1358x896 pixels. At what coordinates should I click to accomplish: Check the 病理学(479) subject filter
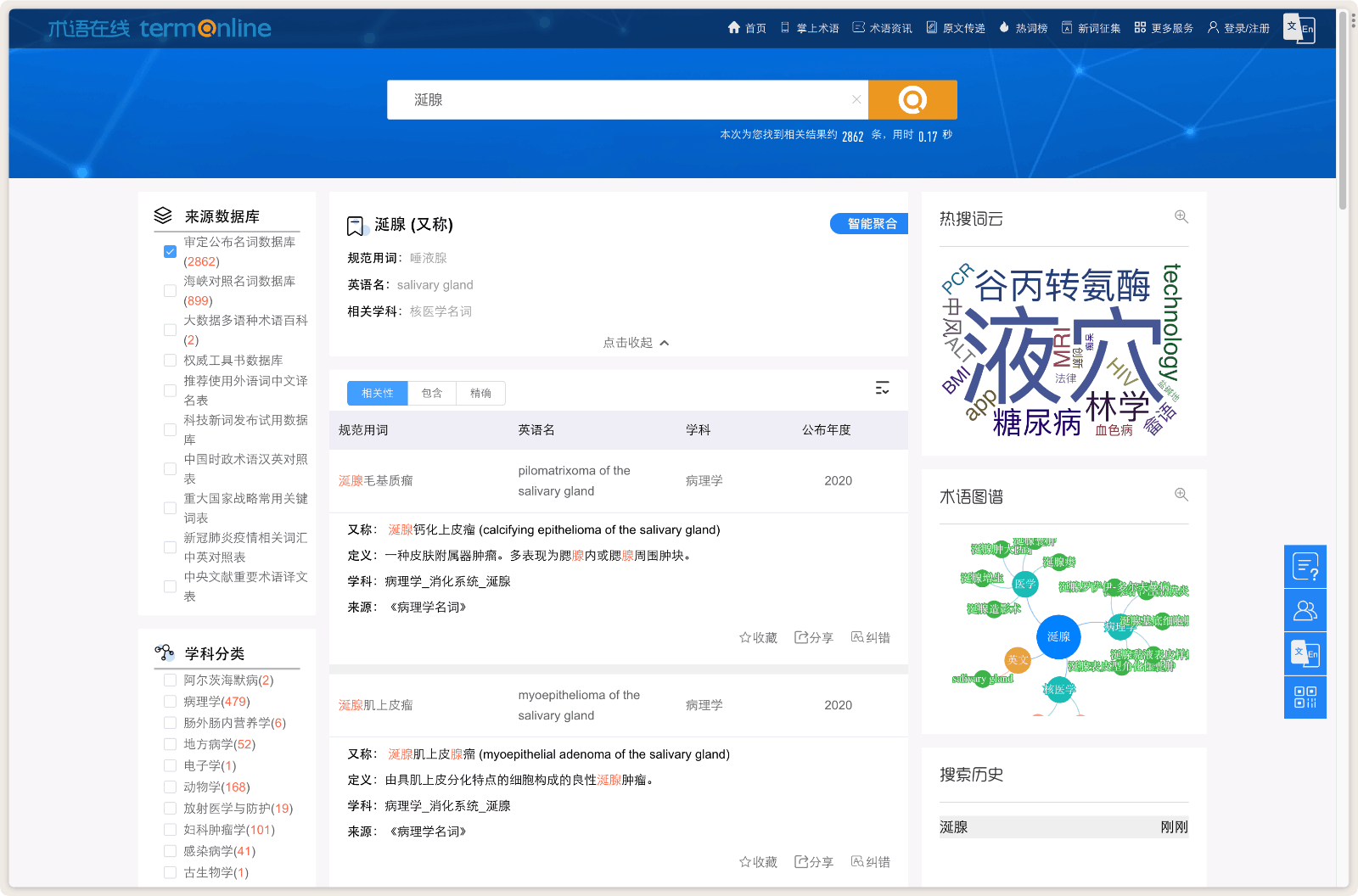[170, 701]
